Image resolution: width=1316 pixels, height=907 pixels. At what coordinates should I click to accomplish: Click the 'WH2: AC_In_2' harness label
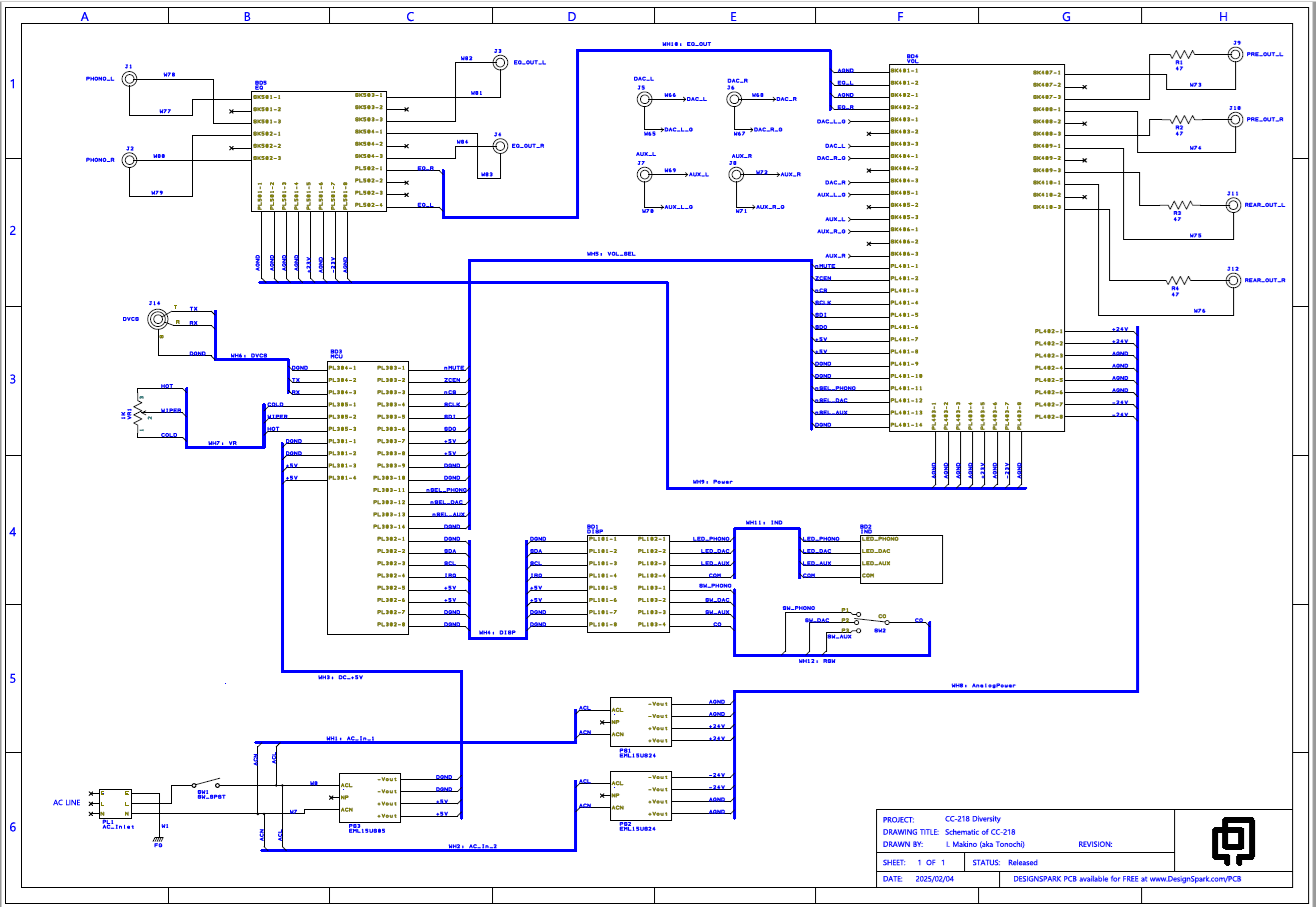[x=471, y=847]
